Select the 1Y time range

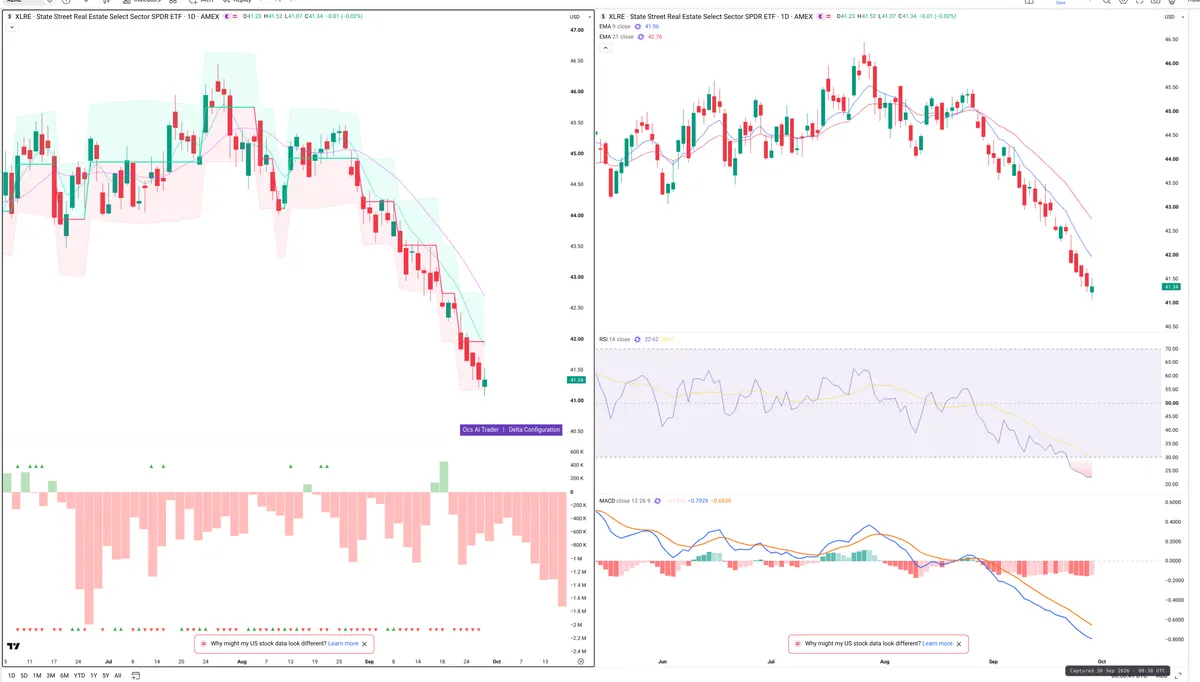click(93, 676)
